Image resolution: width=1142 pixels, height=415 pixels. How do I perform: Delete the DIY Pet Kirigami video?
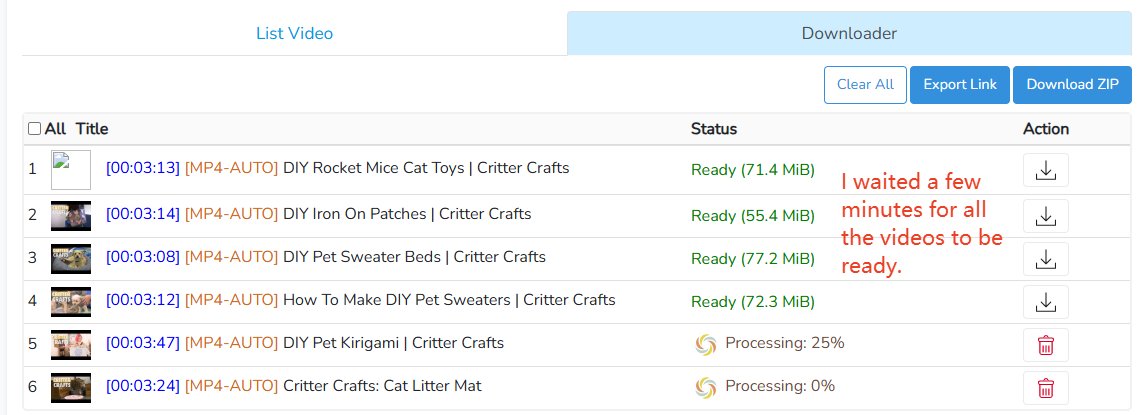pos(1045,345)
